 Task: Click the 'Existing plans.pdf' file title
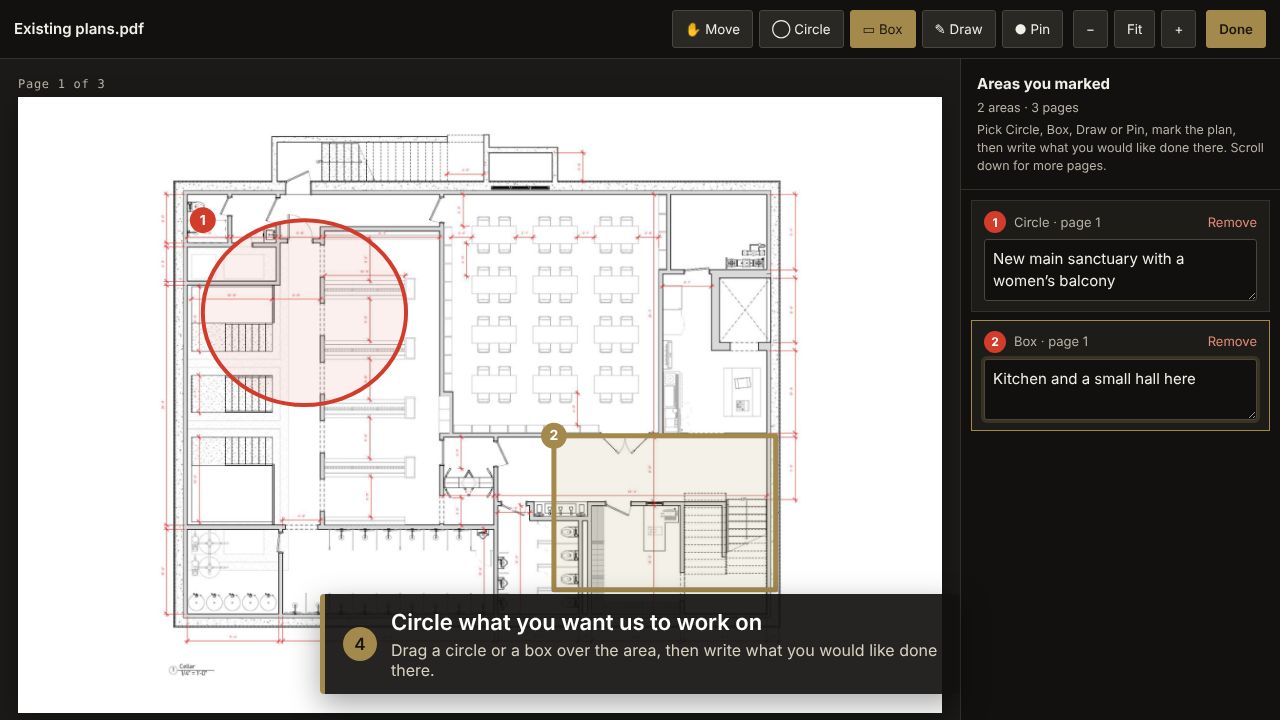79,29
